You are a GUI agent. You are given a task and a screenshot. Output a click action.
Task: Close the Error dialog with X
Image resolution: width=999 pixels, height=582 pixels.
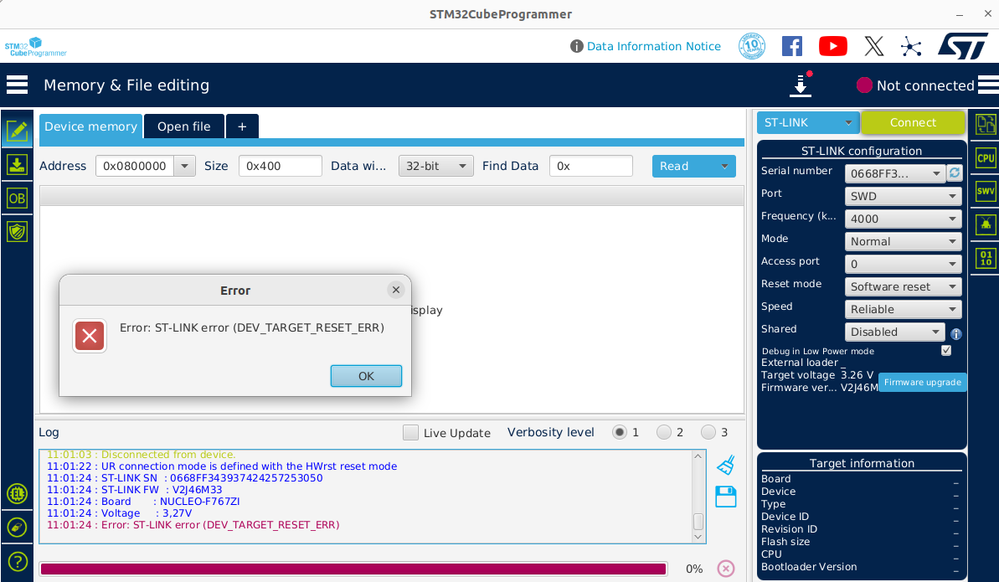[396, 290]
